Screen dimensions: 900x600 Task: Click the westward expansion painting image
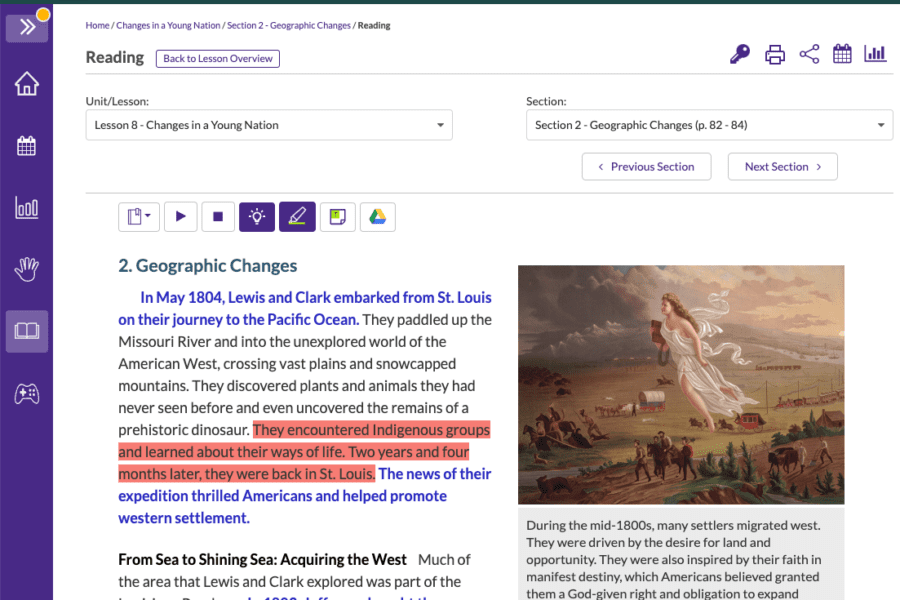pyautogui.click(x=681, y=385)
